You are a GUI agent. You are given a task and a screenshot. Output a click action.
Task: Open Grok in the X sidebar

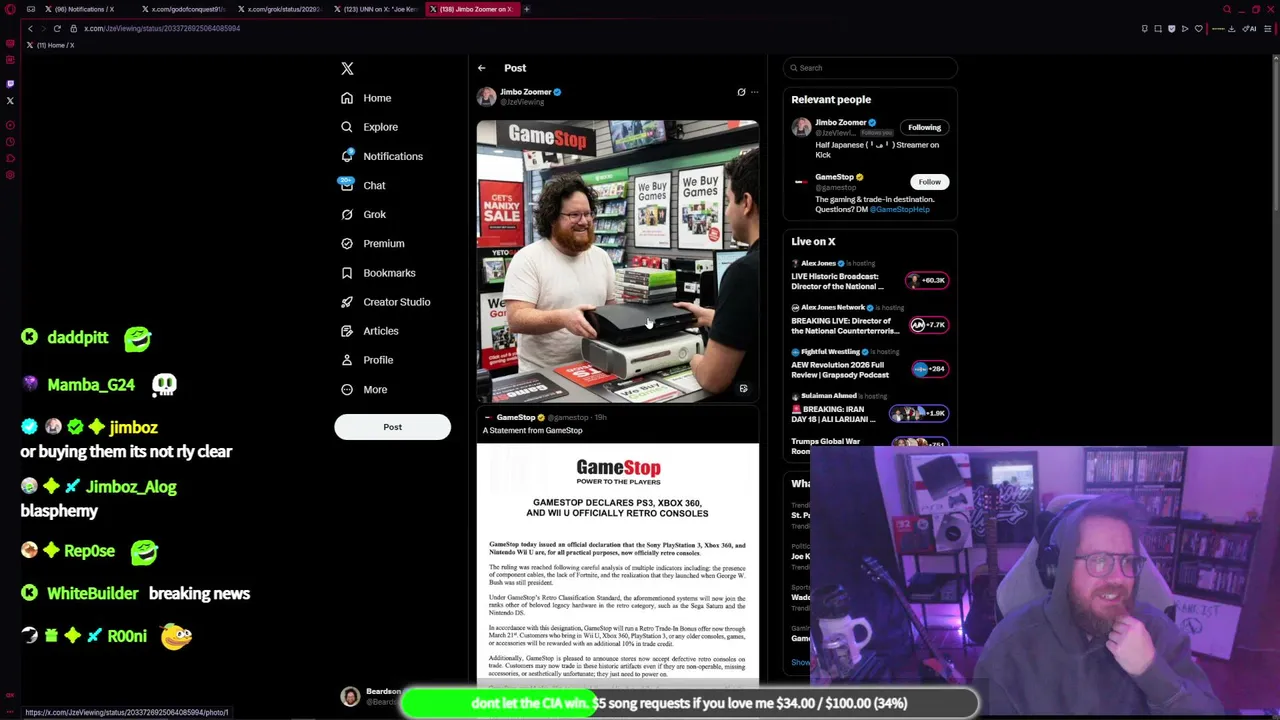[363, 214]
